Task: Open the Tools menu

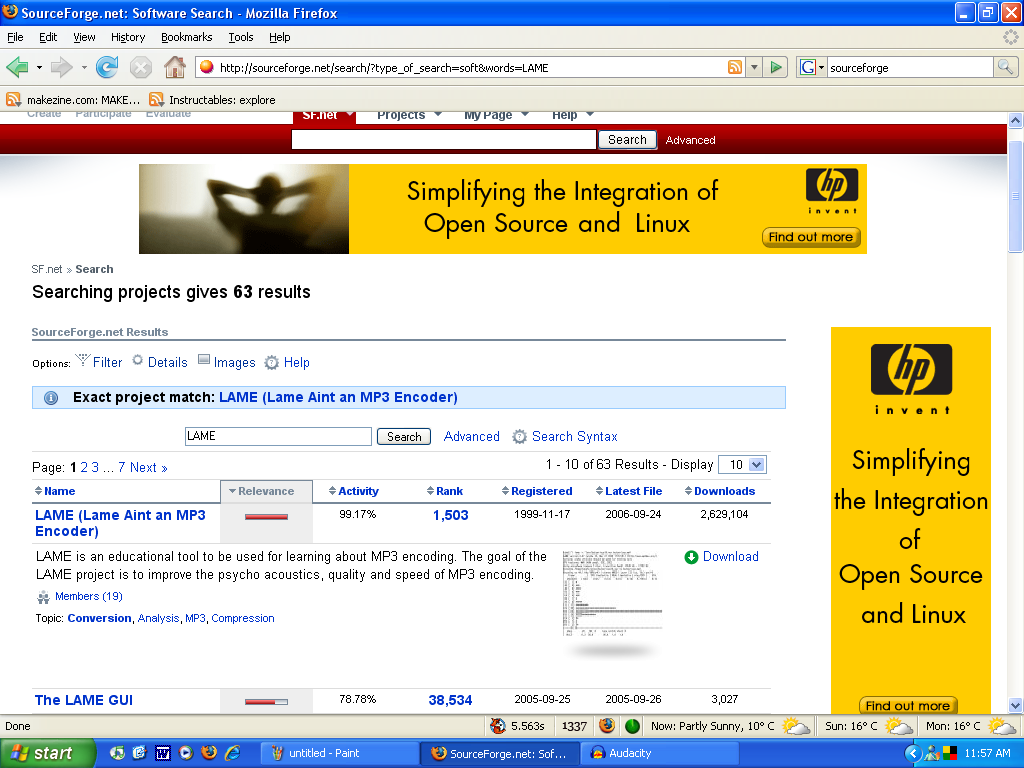Action: [x=240, y=37]
